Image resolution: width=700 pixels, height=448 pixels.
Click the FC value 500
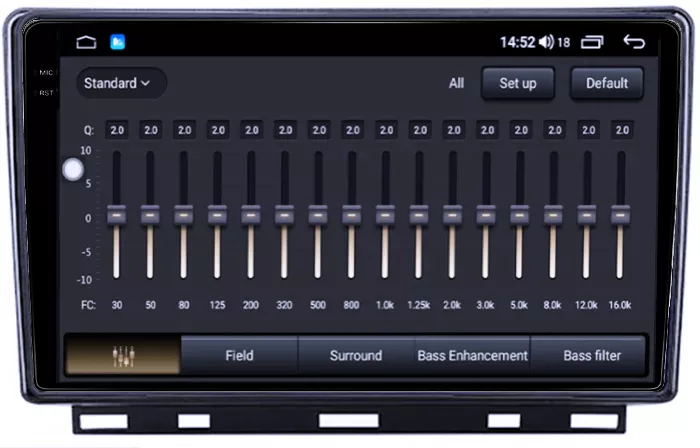coord(318,305)
